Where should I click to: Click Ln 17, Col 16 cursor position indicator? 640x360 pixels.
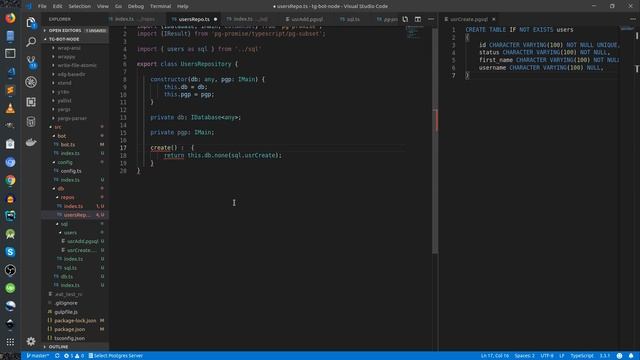(x=495, y=356)
